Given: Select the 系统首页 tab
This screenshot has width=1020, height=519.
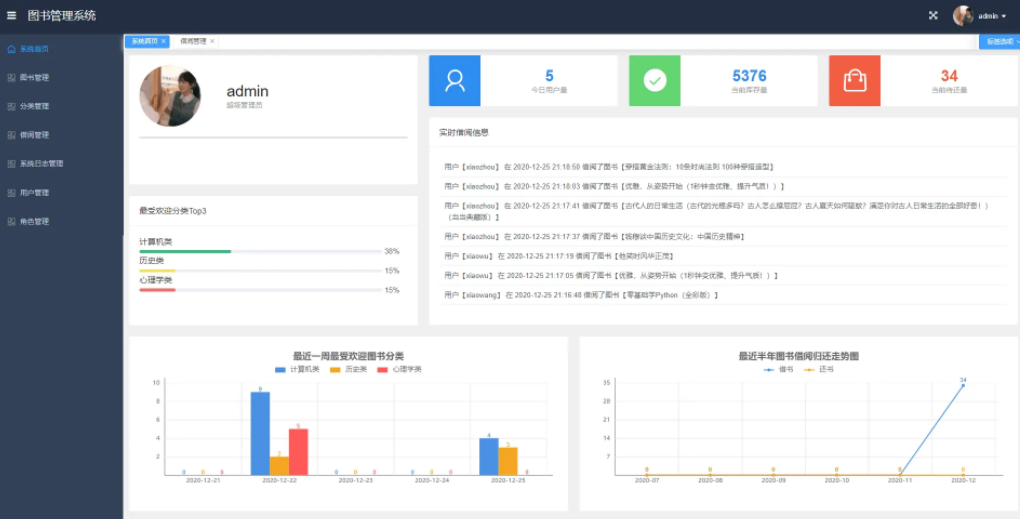Looking at the screenshot, I should (x=144, y=41).
